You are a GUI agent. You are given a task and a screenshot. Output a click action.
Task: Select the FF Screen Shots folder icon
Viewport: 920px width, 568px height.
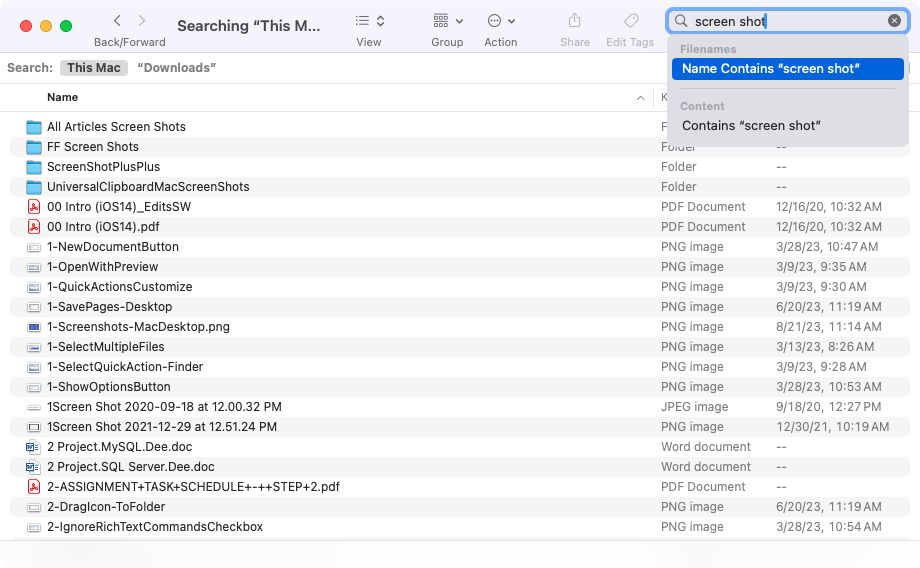point(34,147)
